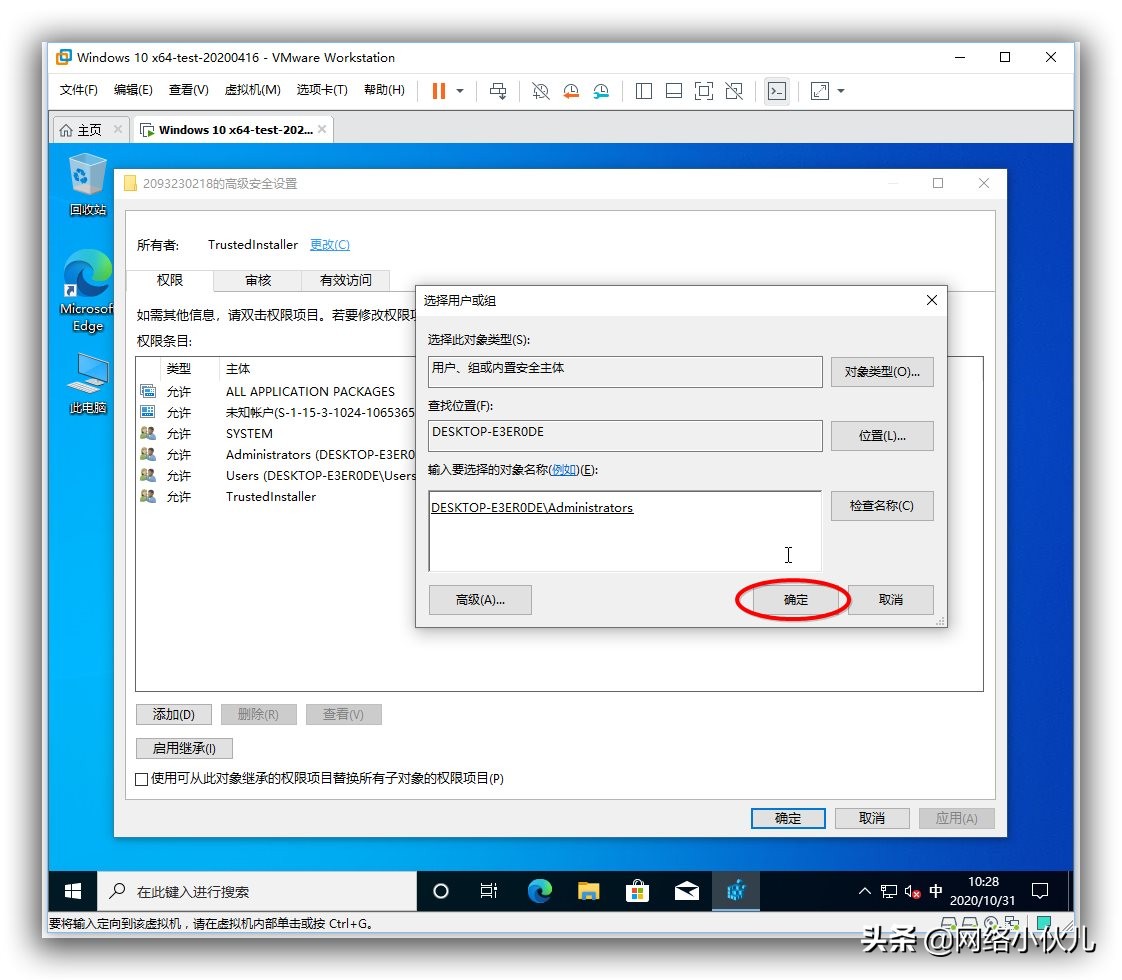This screenshot has height=980, width=1122.
Task: Select the SYSTEM permission entry
Action: pos(248,433)
